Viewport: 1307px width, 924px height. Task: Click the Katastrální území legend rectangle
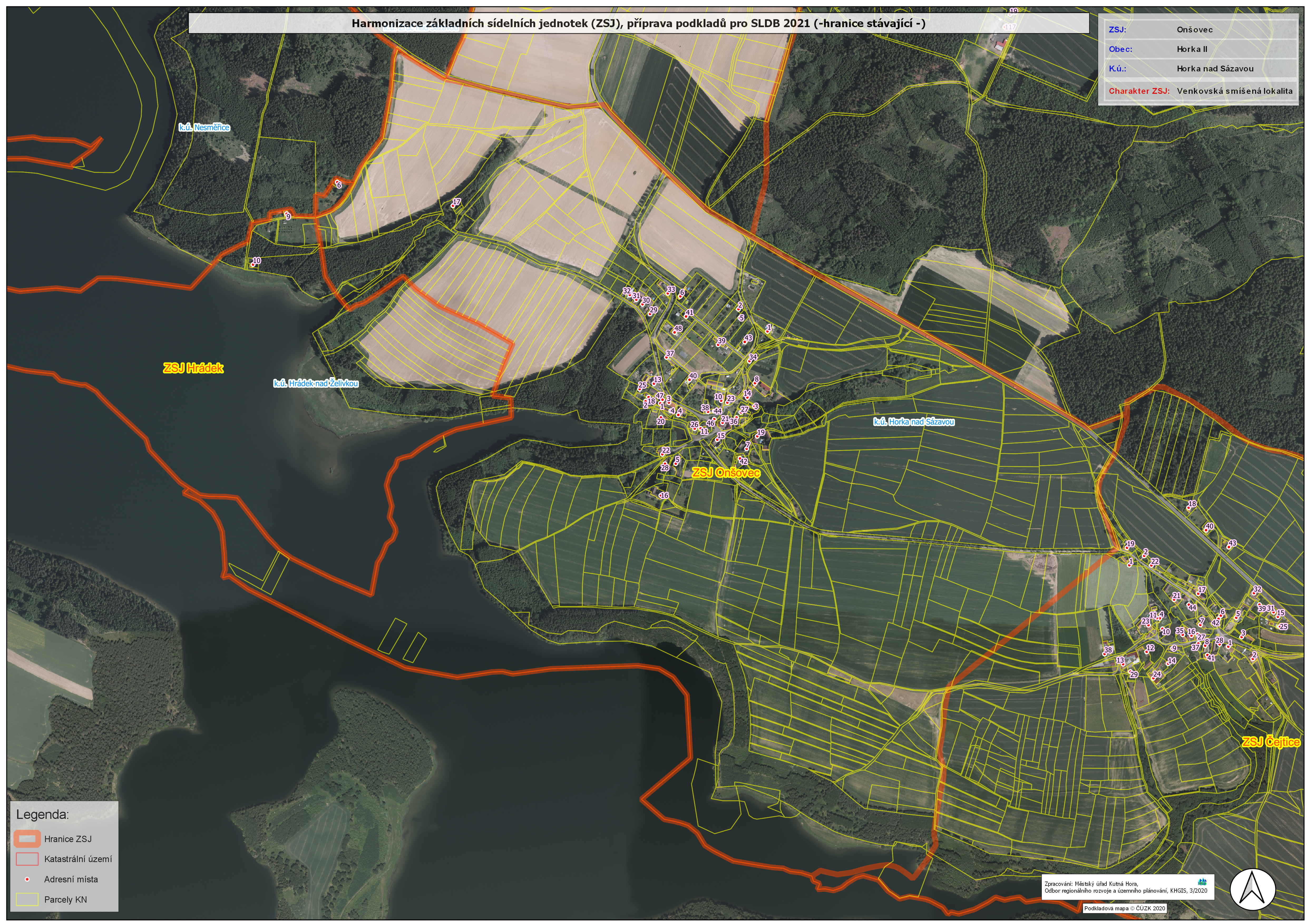pyautogui.click(x=27, y=859)
